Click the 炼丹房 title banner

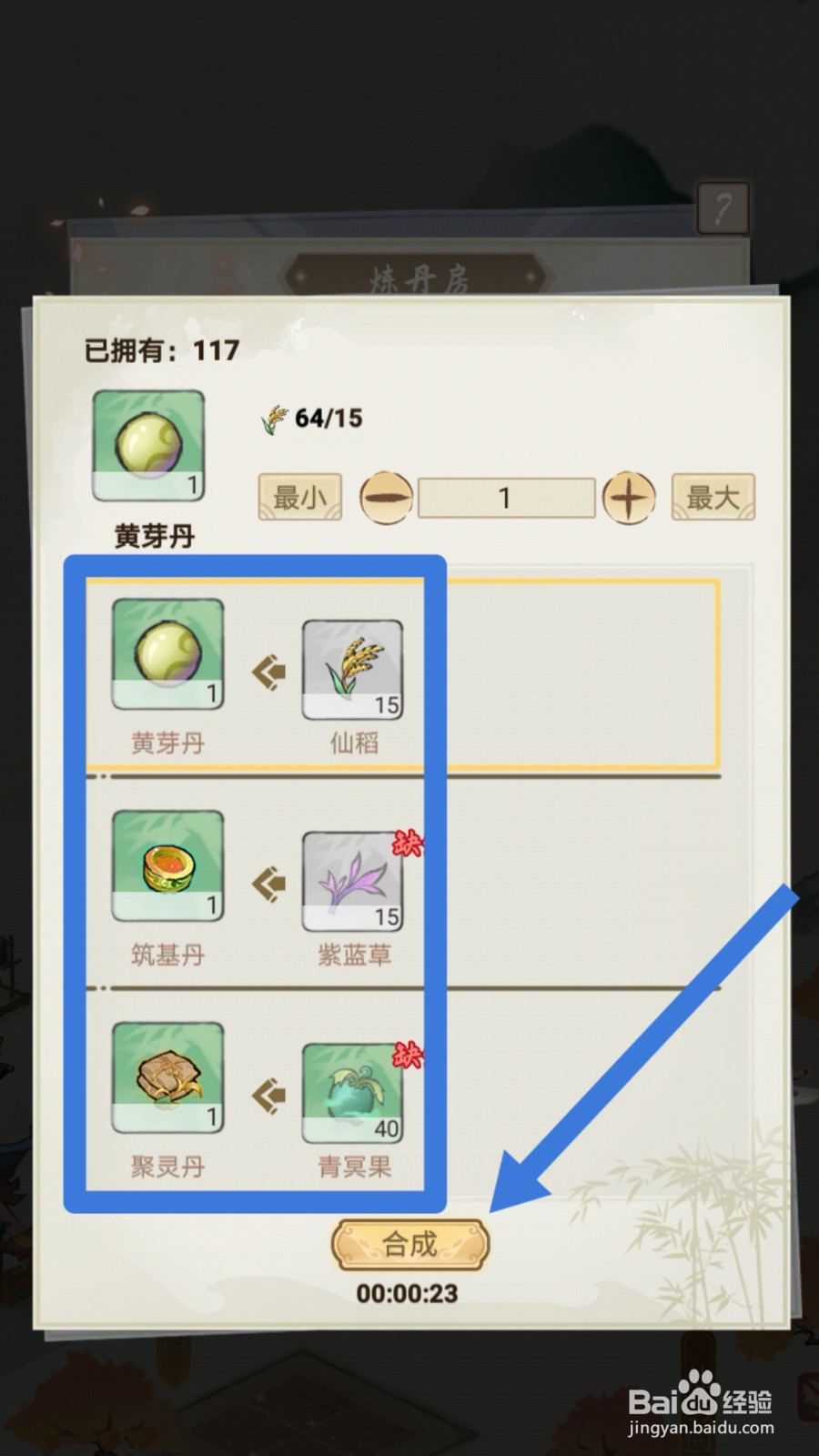point(418,277)
